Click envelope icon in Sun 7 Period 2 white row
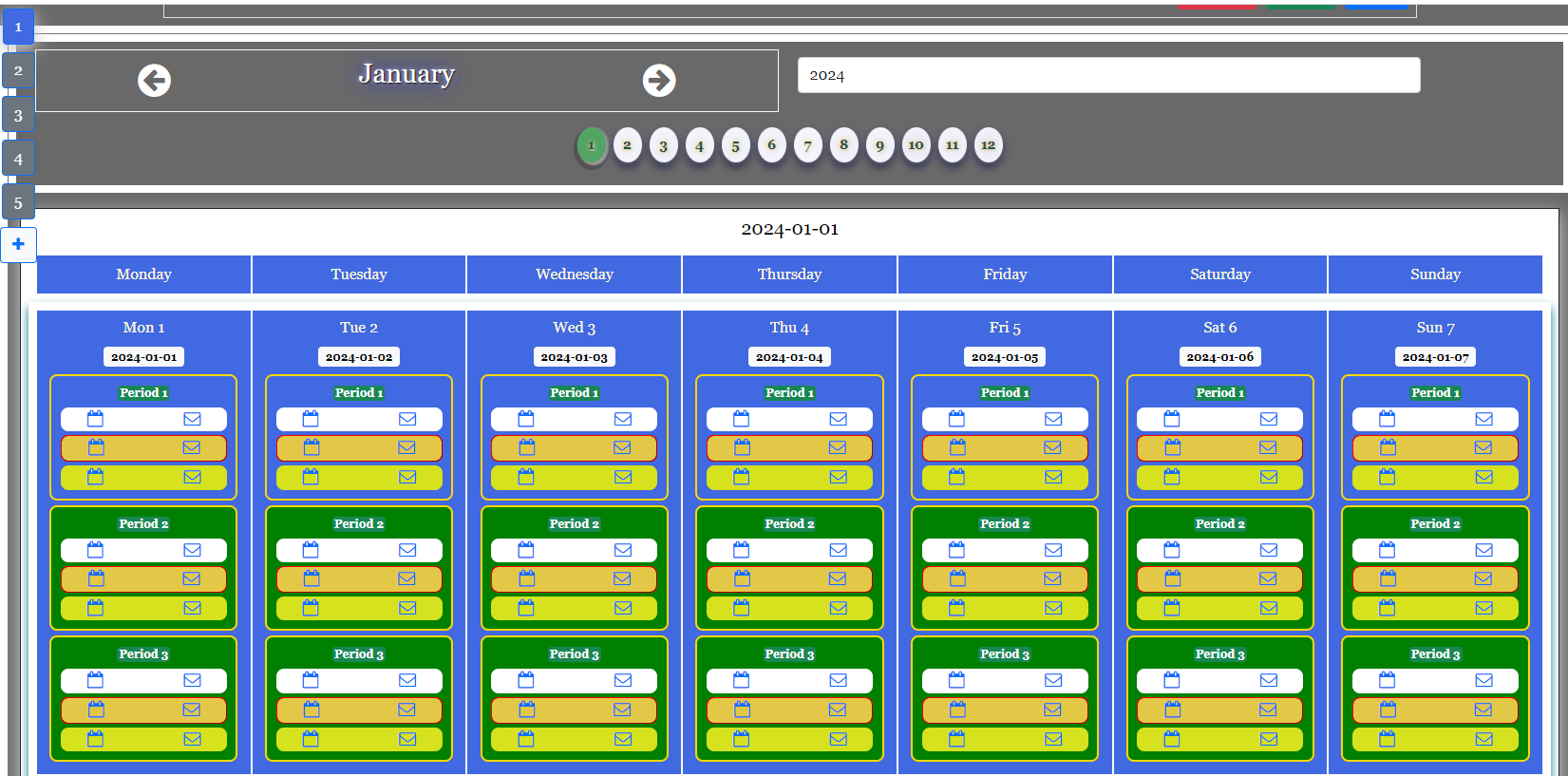The height and width of the screenshot is (776, 1568). (1484, 550)
